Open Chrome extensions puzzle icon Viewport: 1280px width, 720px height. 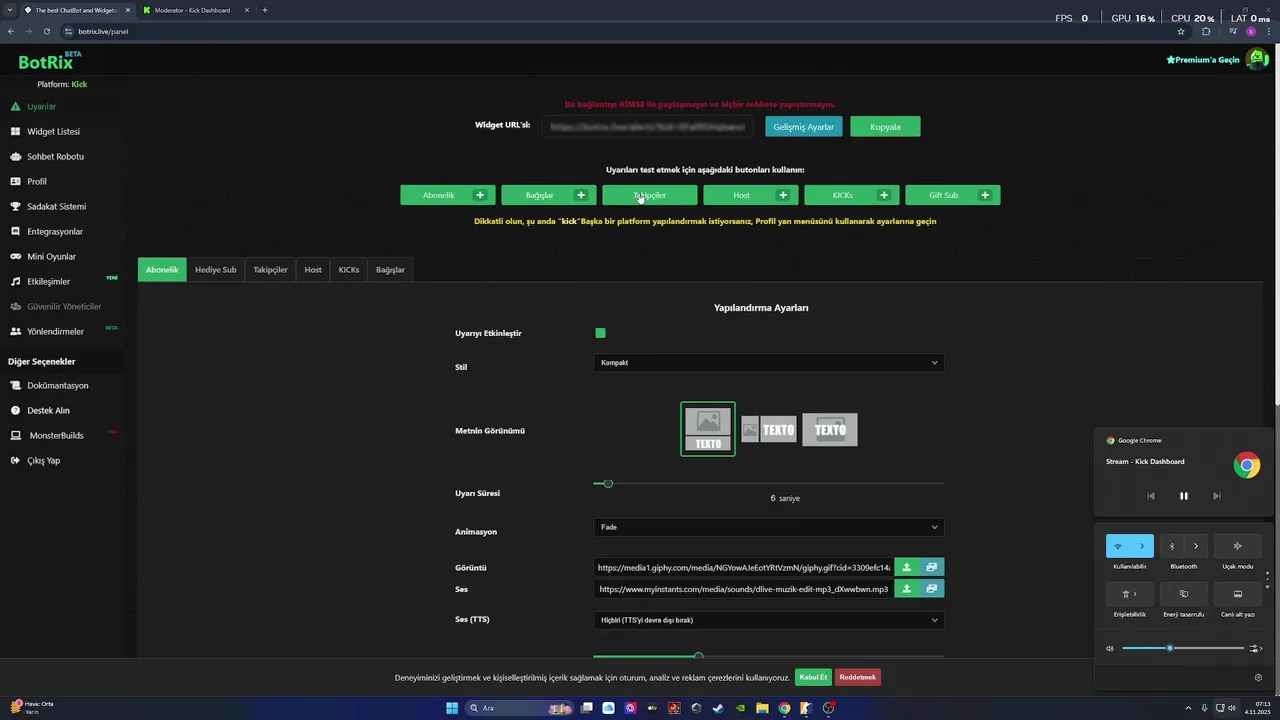(x=1206, y=31)
